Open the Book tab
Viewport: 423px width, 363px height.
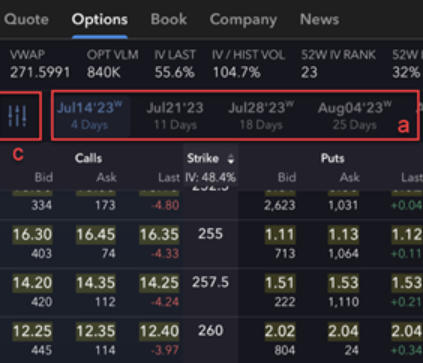[x=169, y=19]
